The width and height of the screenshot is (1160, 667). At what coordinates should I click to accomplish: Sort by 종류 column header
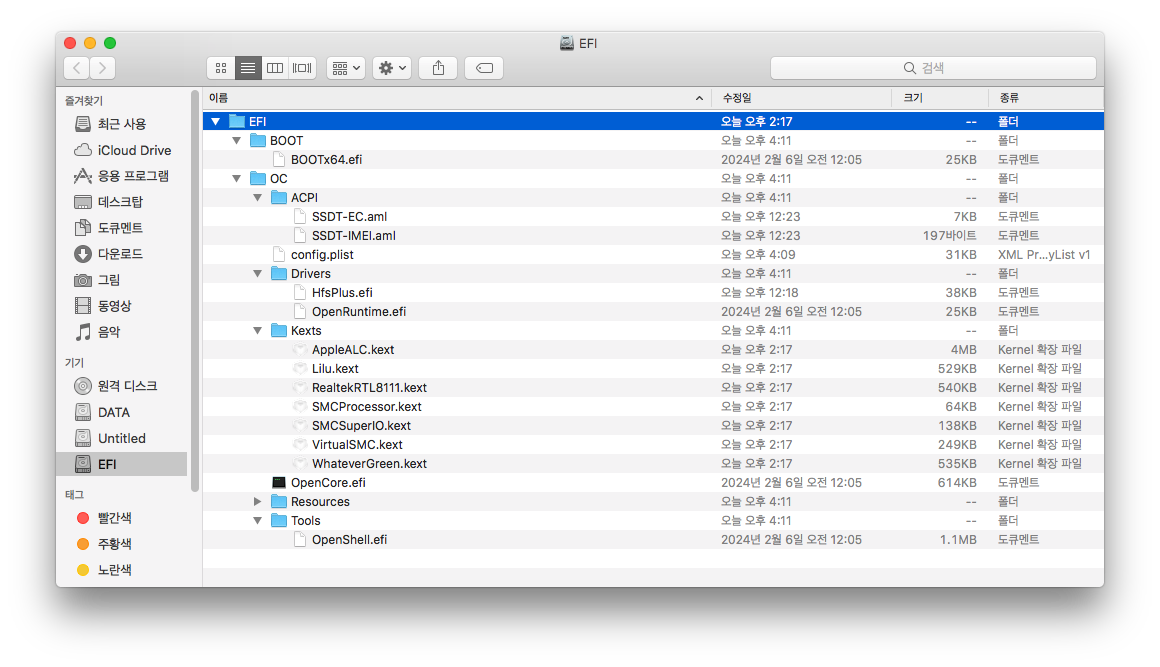point(1046,98)
